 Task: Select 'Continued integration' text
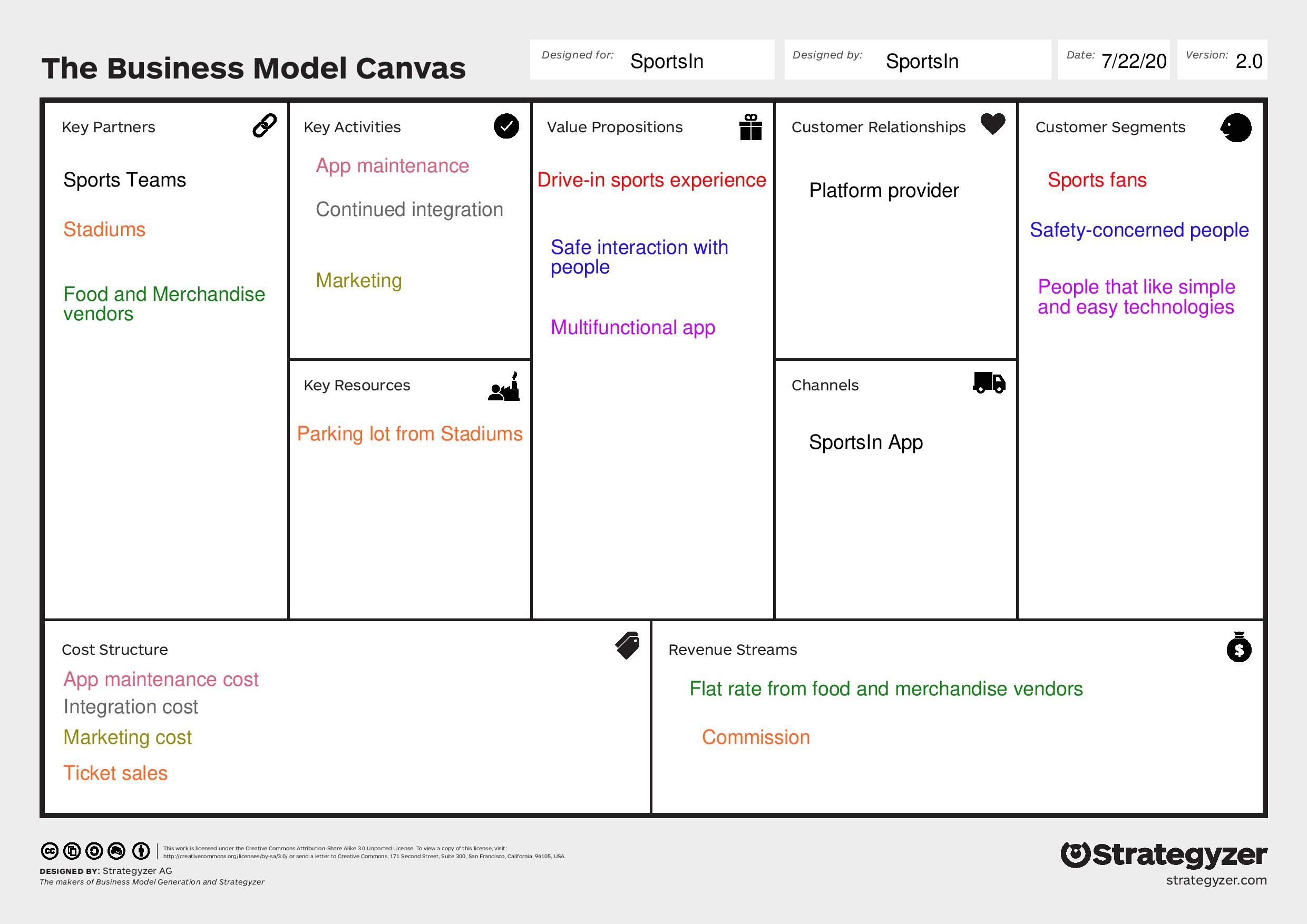[409, 210]
